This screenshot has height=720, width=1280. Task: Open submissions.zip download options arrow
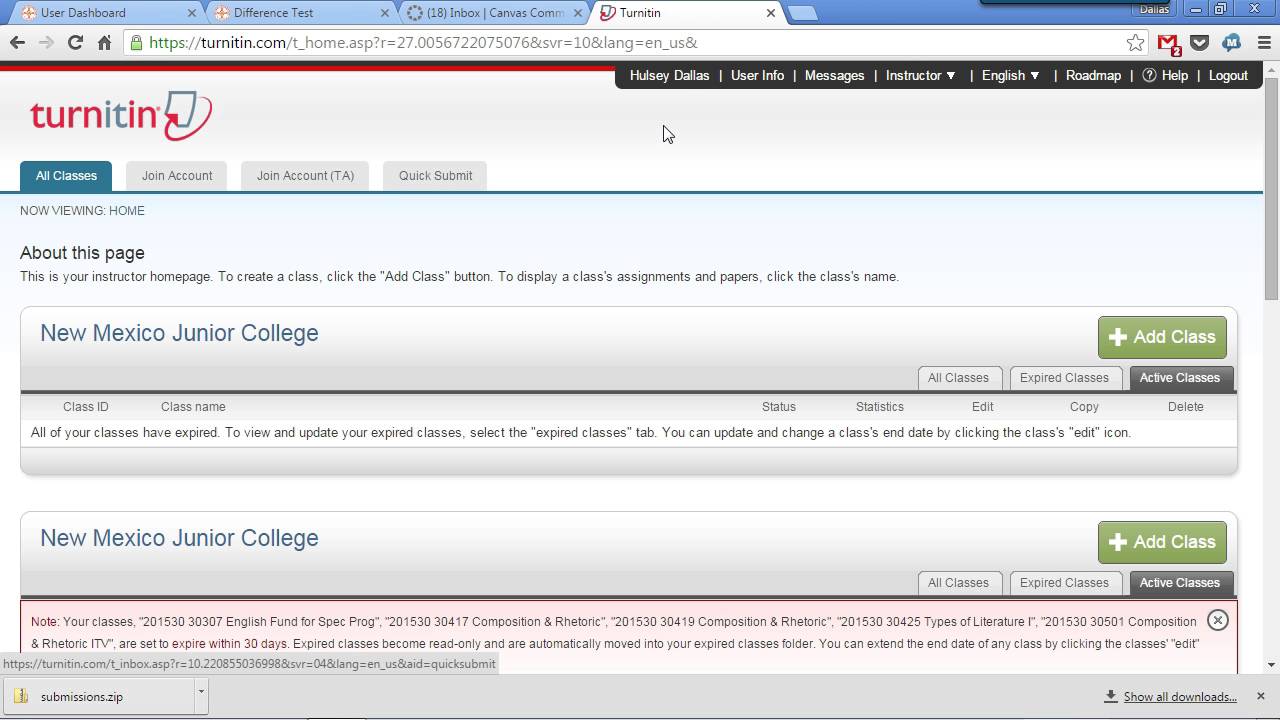[x=201, y=691]
